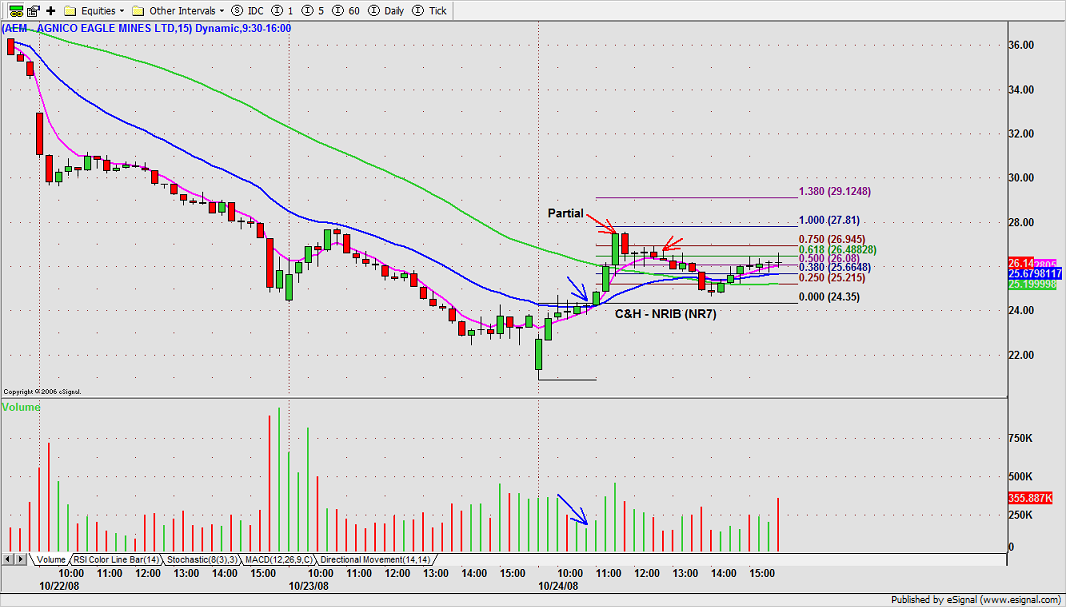This screenshot has width=1066, height=607.
Task: Open the Stochastic(8(3),3) tab
Action: click(202, 559)
